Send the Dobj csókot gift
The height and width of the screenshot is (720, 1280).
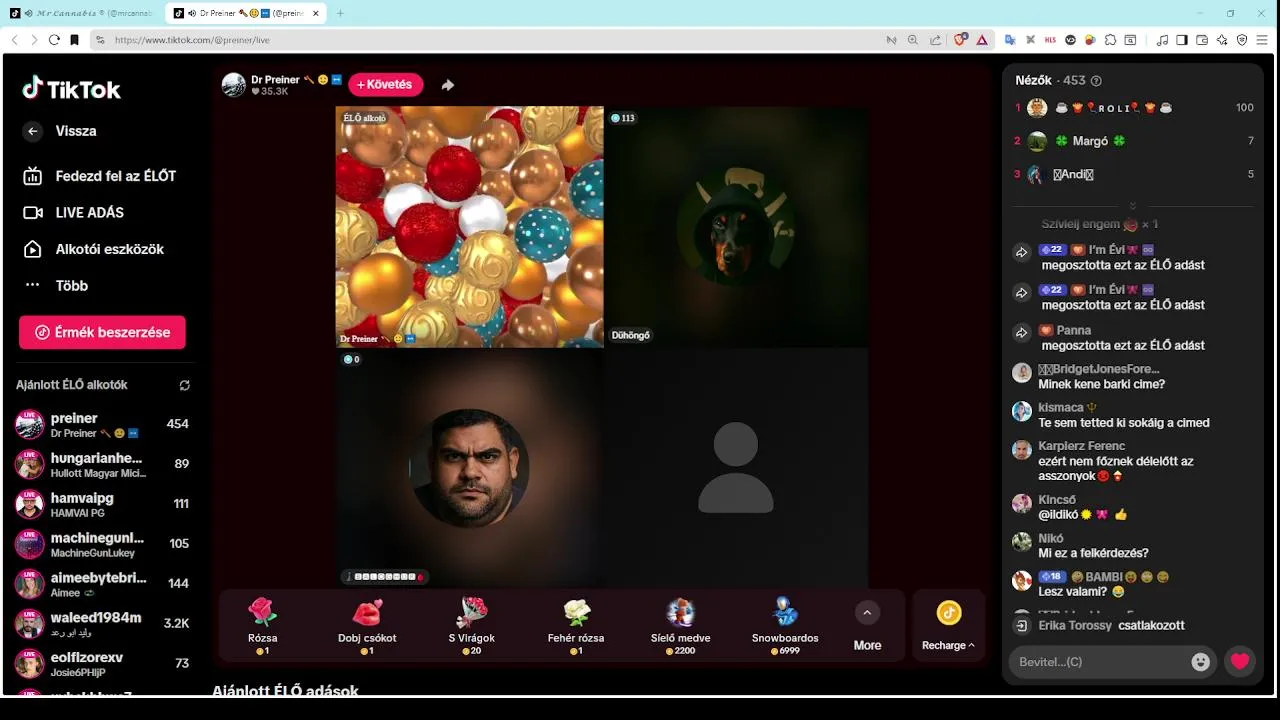[367, 625]
